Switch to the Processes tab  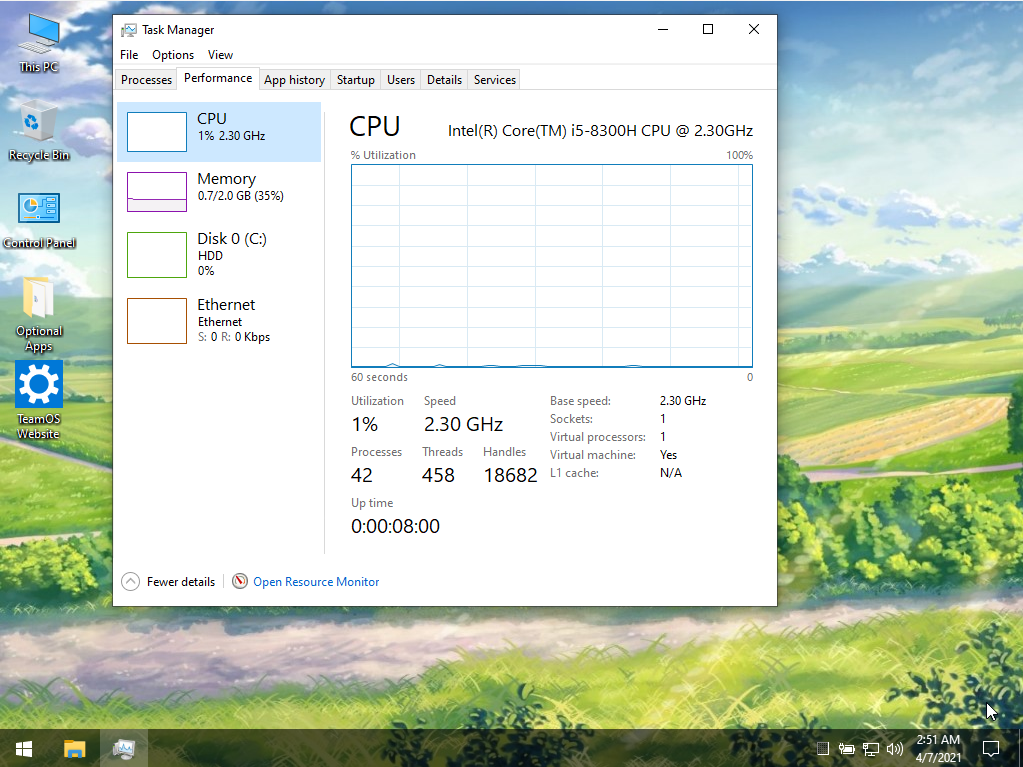point(146,80)
